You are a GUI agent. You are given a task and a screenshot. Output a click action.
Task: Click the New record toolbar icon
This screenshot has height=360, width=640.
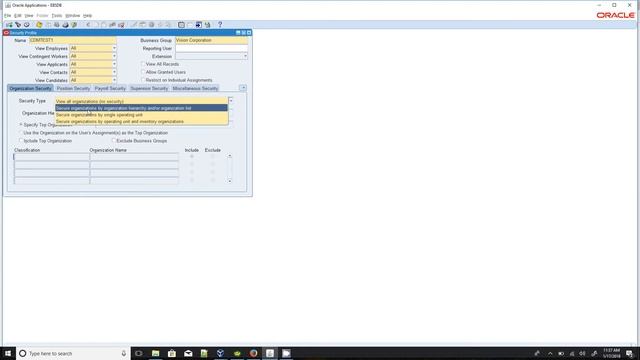[9, 25]
